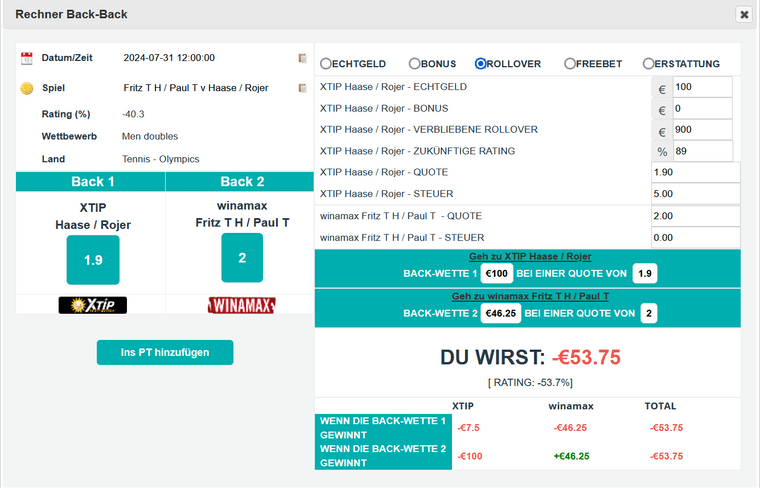Click the TOTAL column header
760x488 pixels.
coord(660,406)
